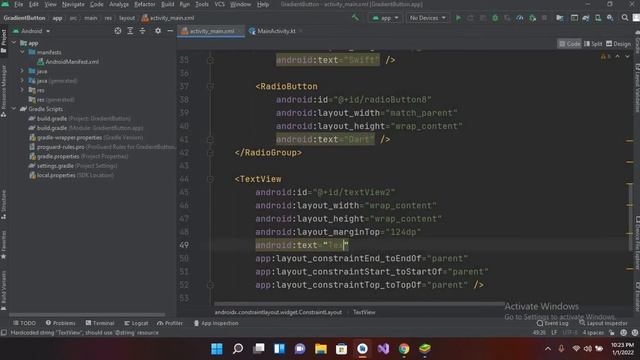The image size is (640, 360).
Task: Open Visual Studio from taskbar
Action: [x=383, y=349]
